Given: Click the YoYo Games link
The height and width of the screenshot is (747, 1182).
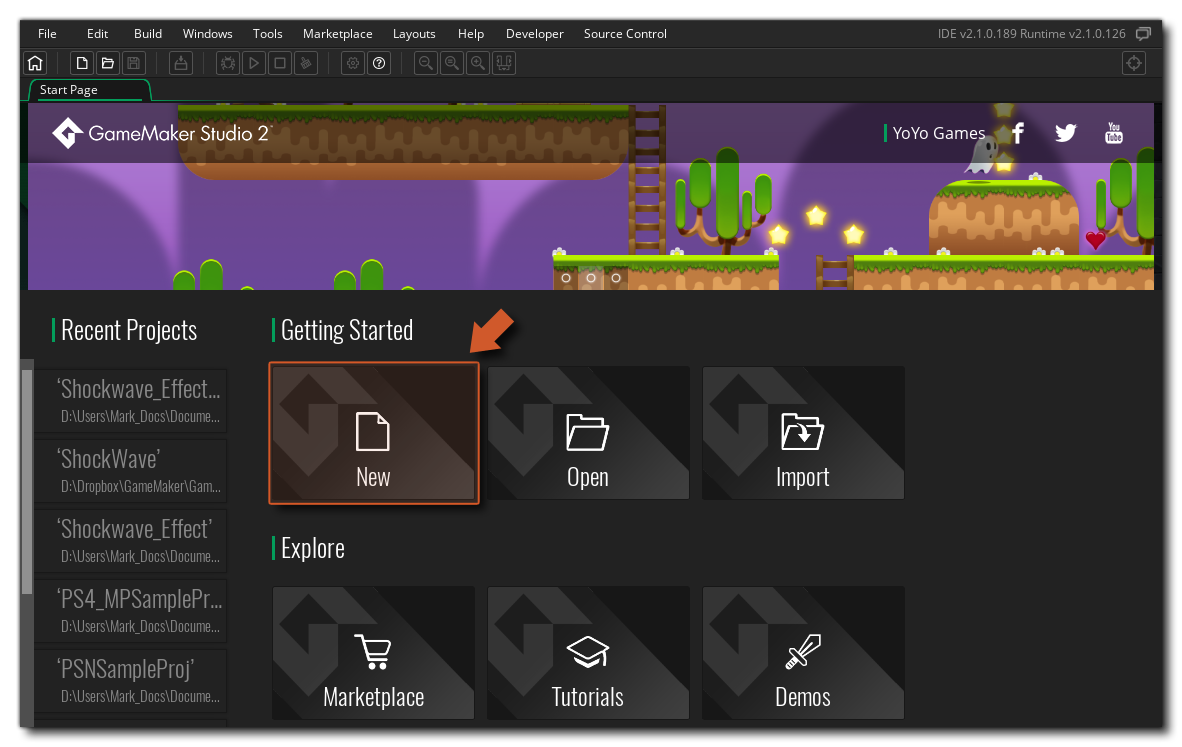Looking at the screenshot, I should [x=939, y=133].
